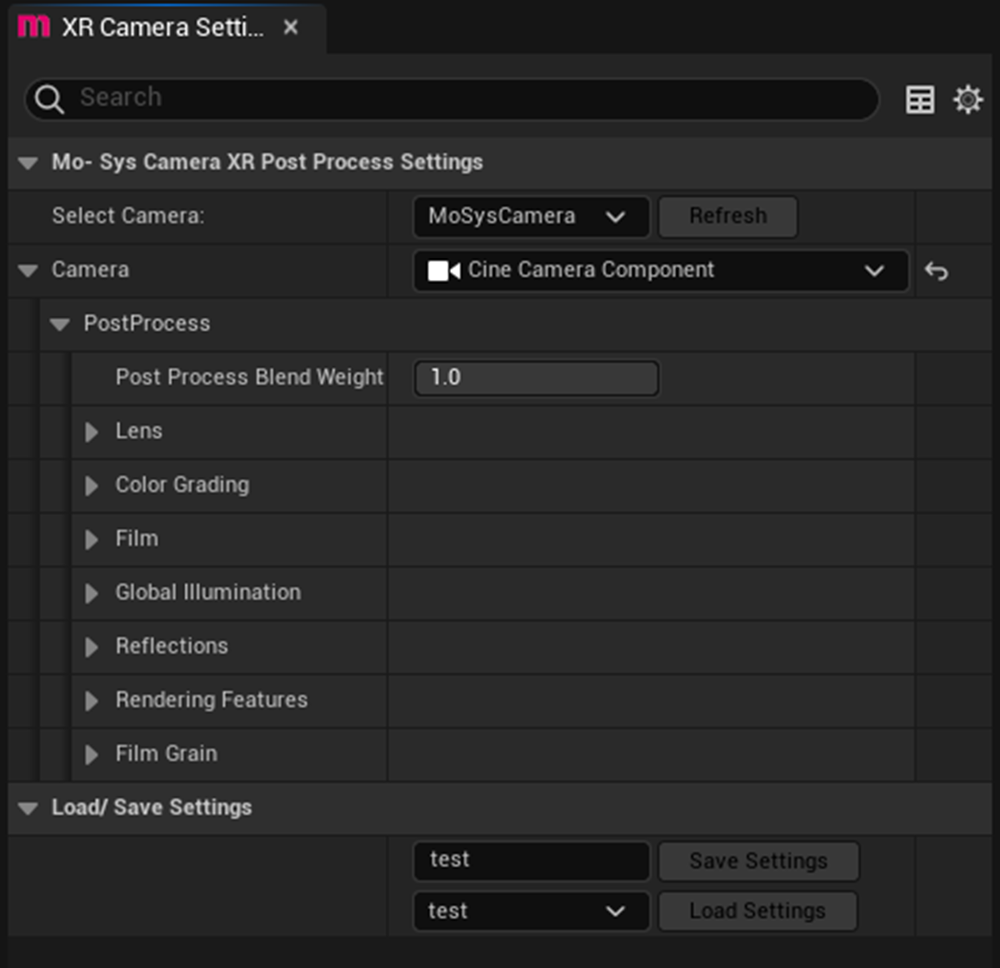Screen dimensions: 1000x968
Task: Collapse the PostProcess category
Action: (60, 325)
